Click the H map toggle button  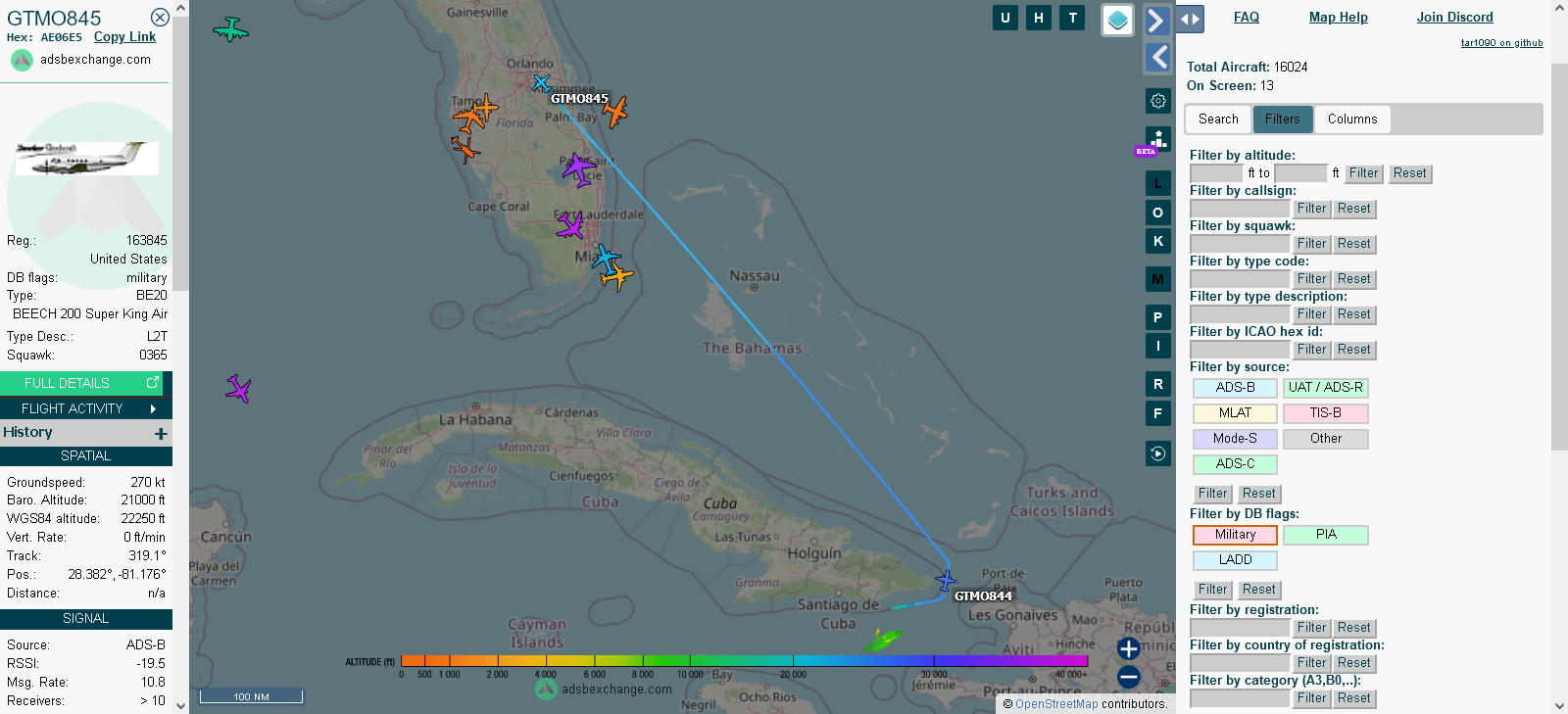1039,18
